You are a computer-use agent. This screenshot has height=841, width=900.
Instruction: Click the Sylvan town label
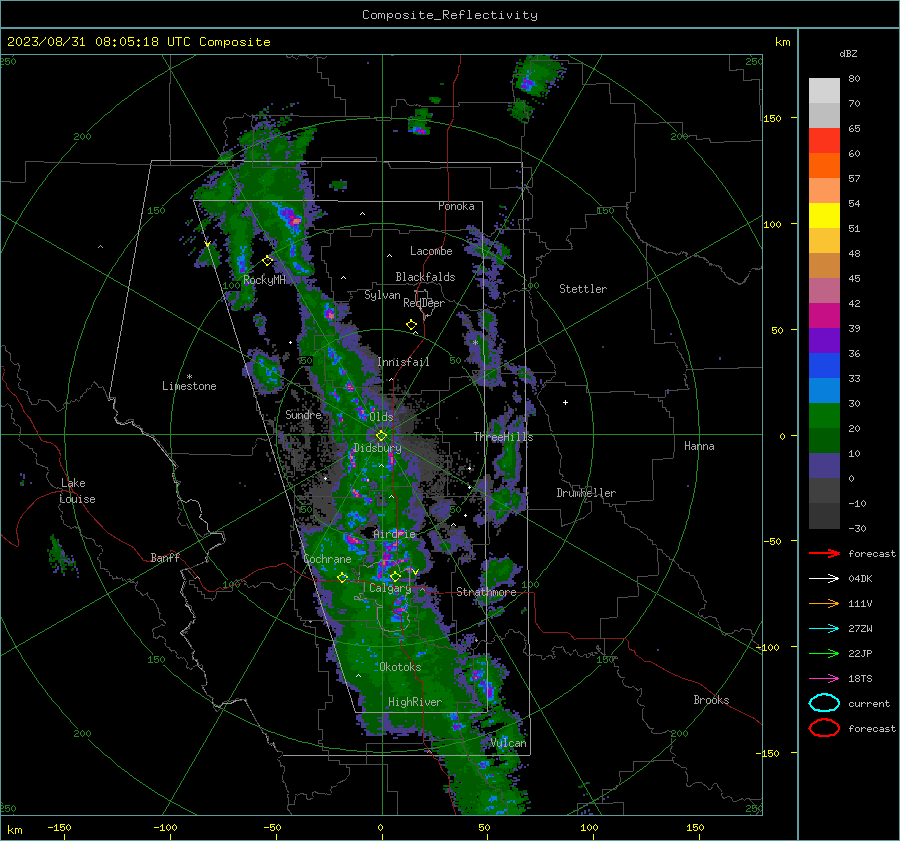382,295
